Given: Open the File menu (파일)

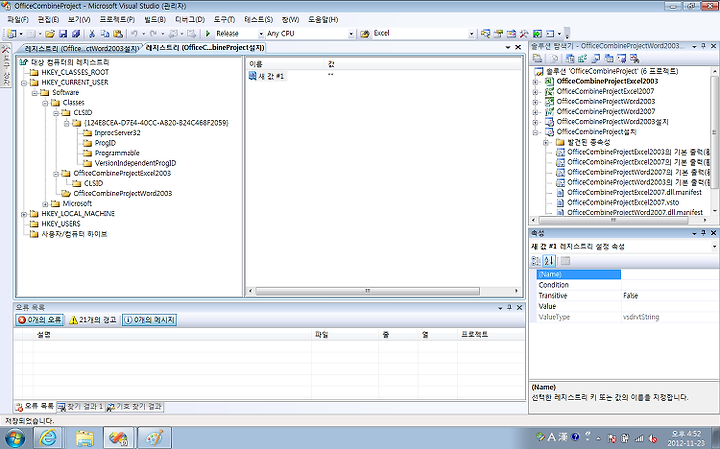Looking at the screenshot, I should pos(18,20).
